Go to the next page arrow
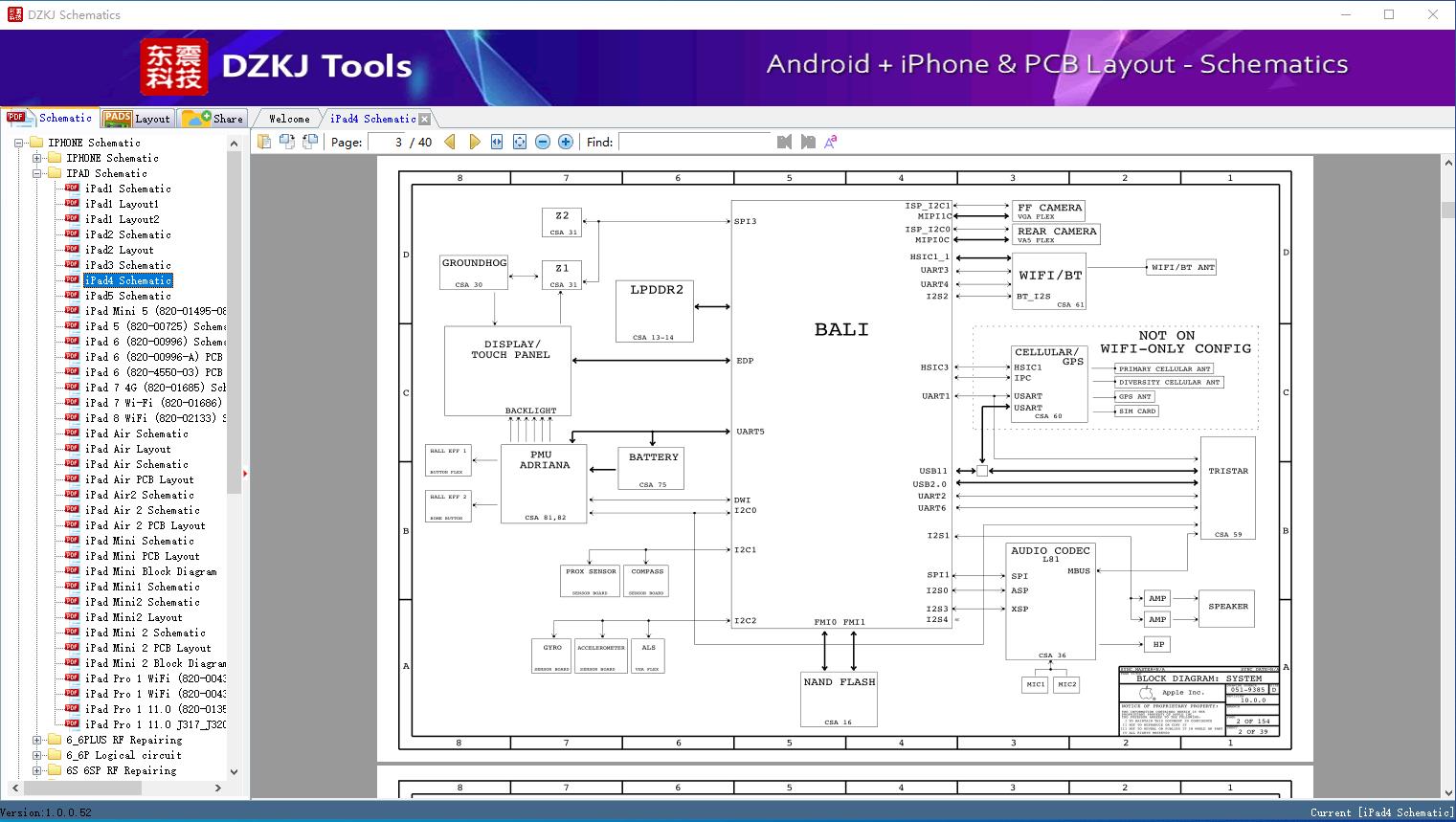The height and width of the screenshot is (822, 1456). point(474,142)
